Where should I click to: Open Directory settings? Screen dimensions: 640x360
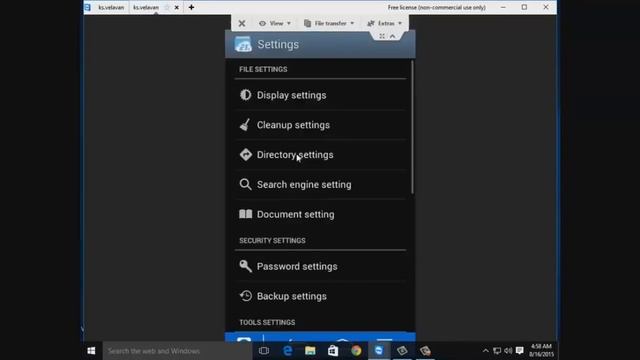[320, 155]
